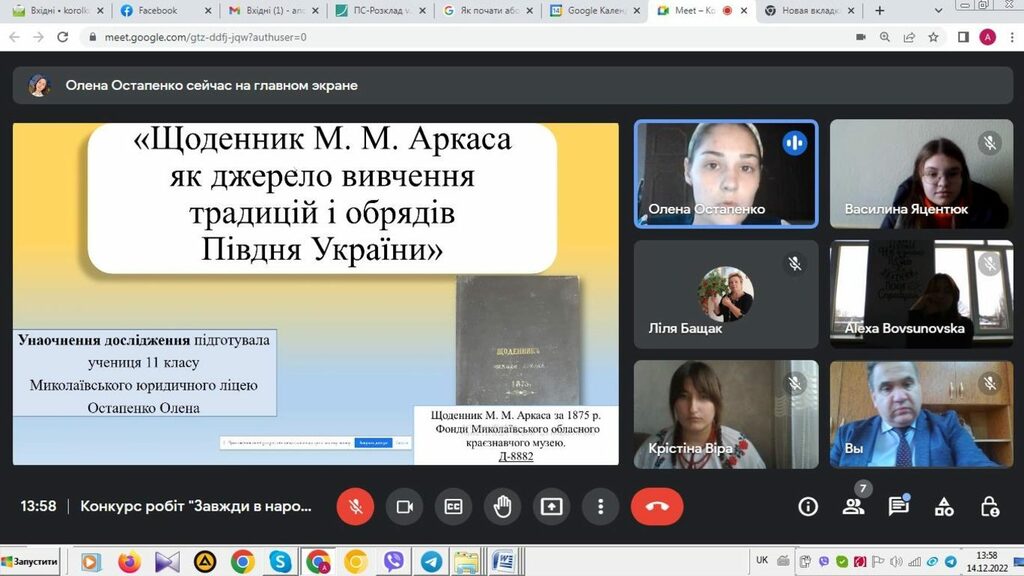Open more options three-dot menu
Screen dimensions: 1024x576
(x=600, y=506)
